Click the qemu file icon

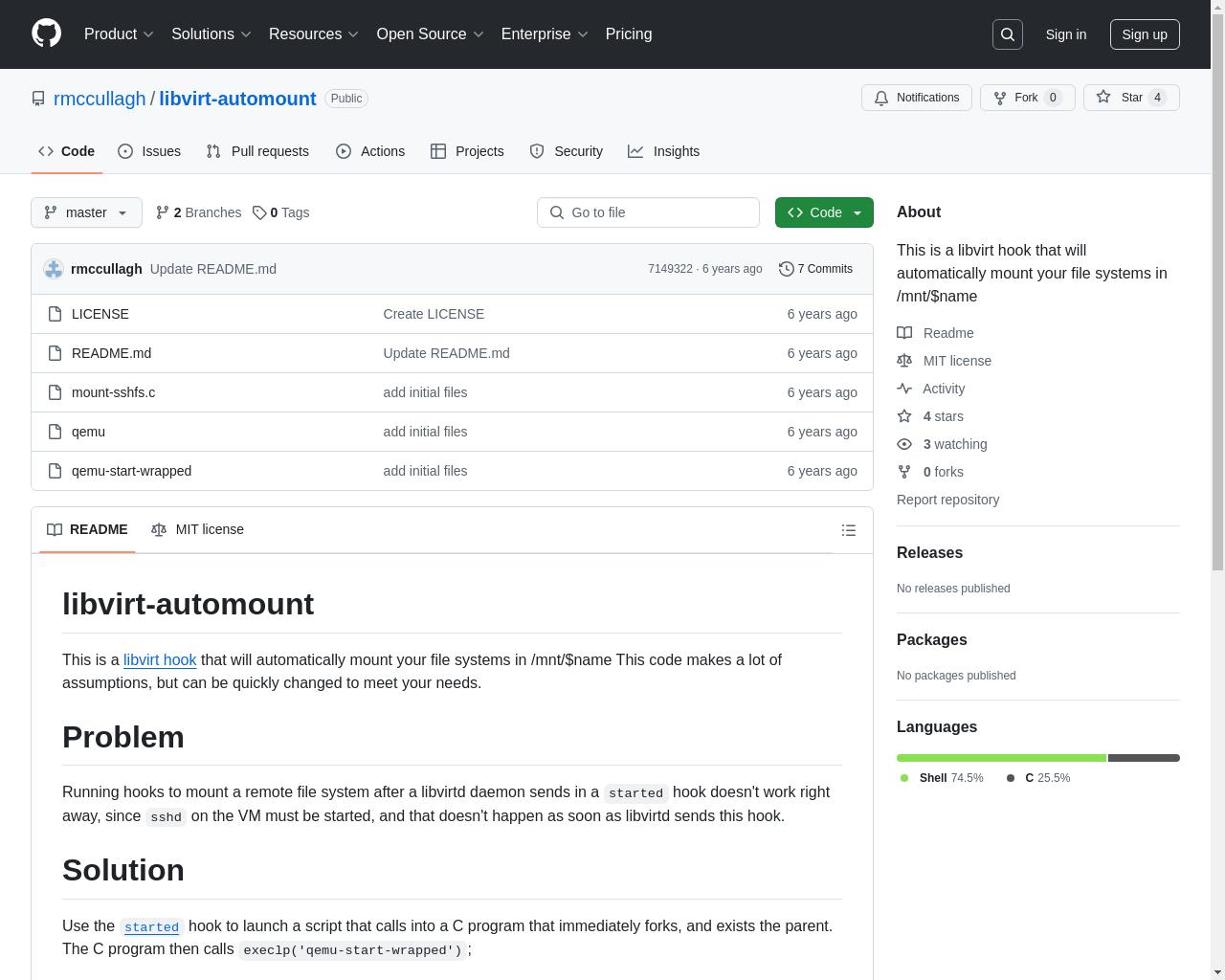tap(55, 432)
